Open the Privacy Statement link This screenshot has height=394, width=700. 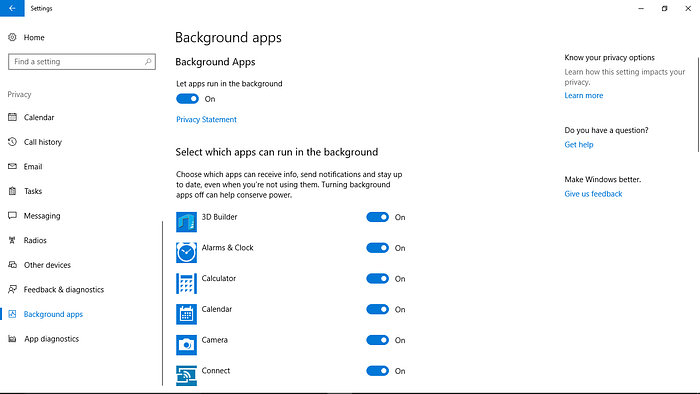(206, 120)
